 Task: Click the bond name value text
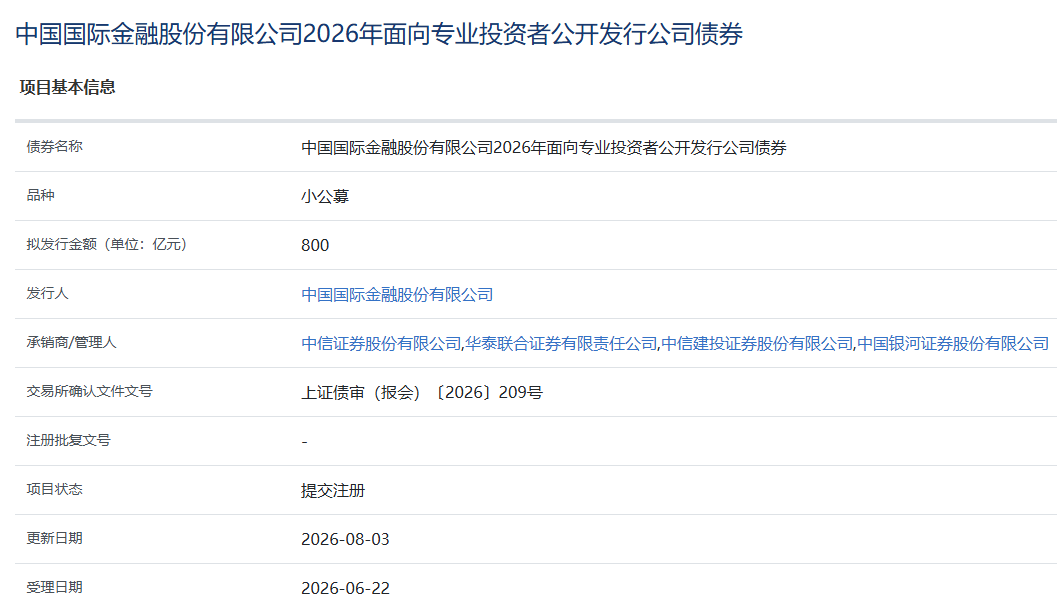543,148
